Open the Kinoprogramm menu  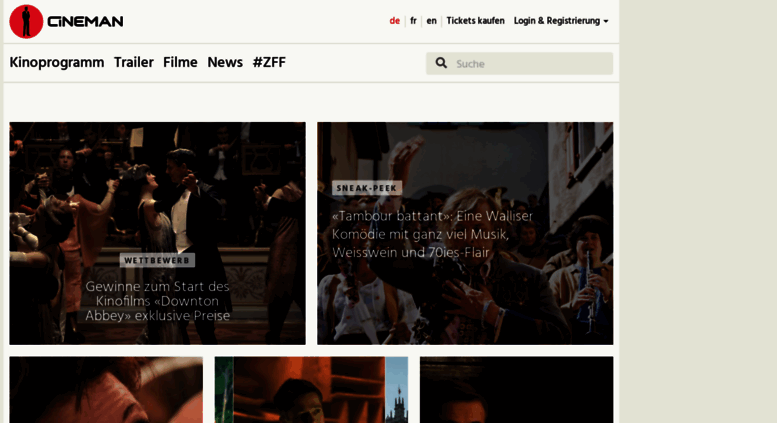pos(57,62)
